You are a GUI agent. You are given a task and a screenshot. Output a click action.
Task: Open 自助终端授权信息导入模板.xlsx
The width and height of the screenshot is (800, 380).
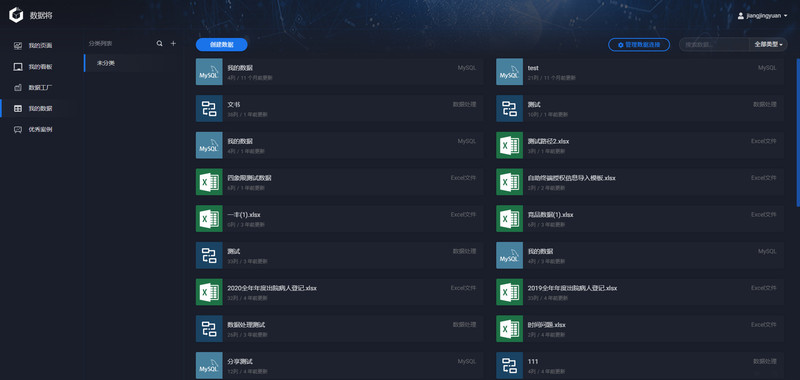[x=640, y=182]
